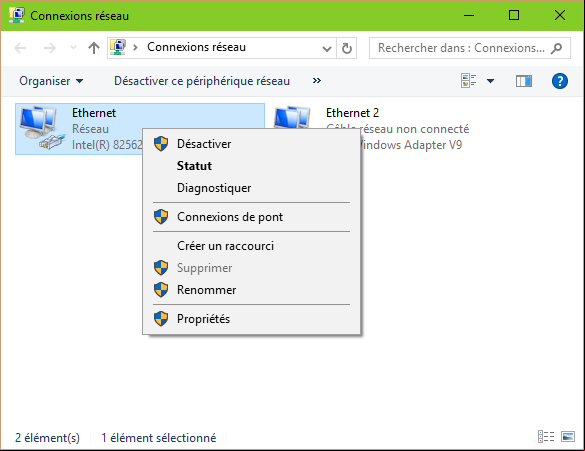Toggle the preview pane icon

point(523,81)
